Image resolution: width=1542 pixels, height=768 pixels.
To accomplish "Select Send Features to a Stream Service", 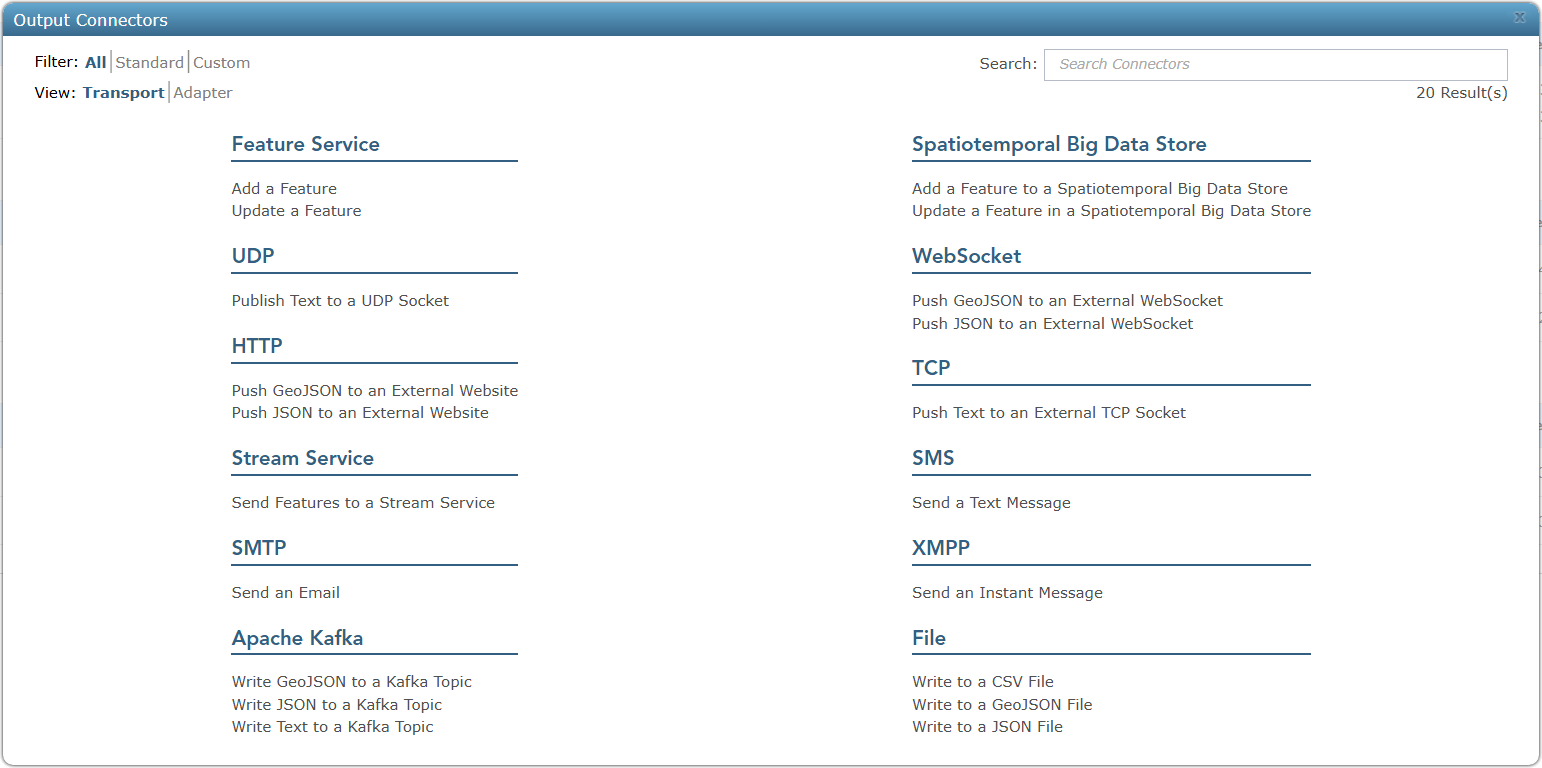I will [363, 502].
